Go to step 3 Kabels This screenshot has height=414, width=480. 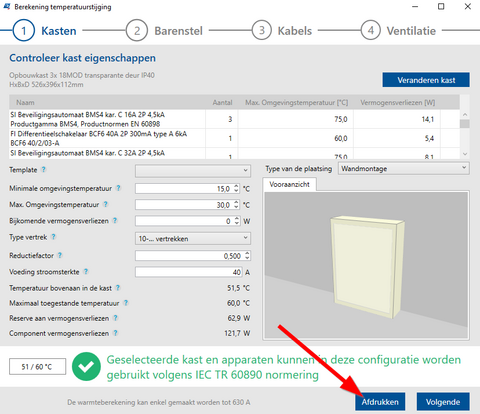click(282, 30)
